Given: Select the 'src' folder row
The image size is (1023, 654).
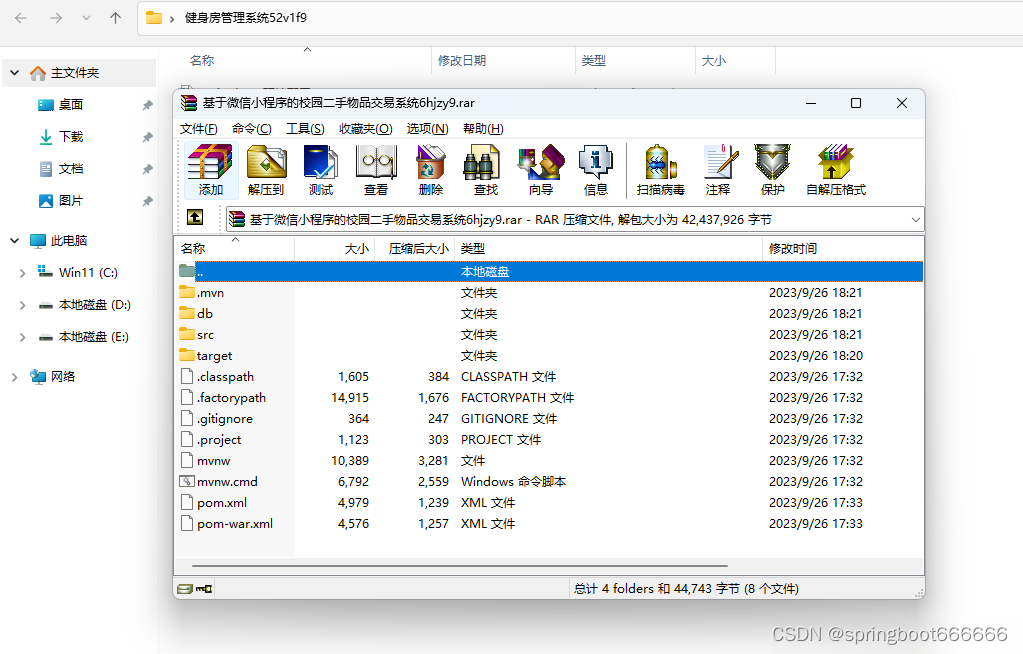Looking at the screenshot, I should pyautogui.click(x=549, y=334).
